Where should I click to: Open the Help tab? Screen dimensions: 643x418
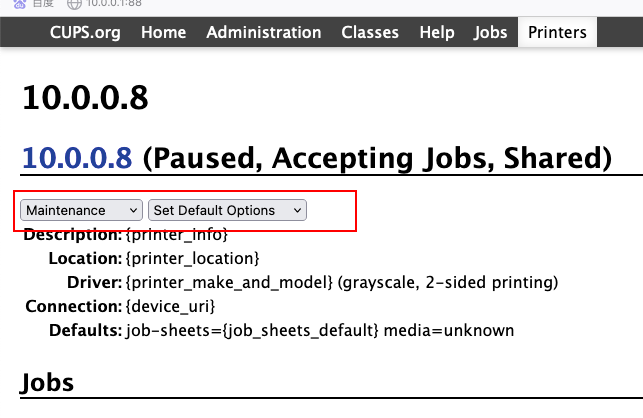[436, 32]
